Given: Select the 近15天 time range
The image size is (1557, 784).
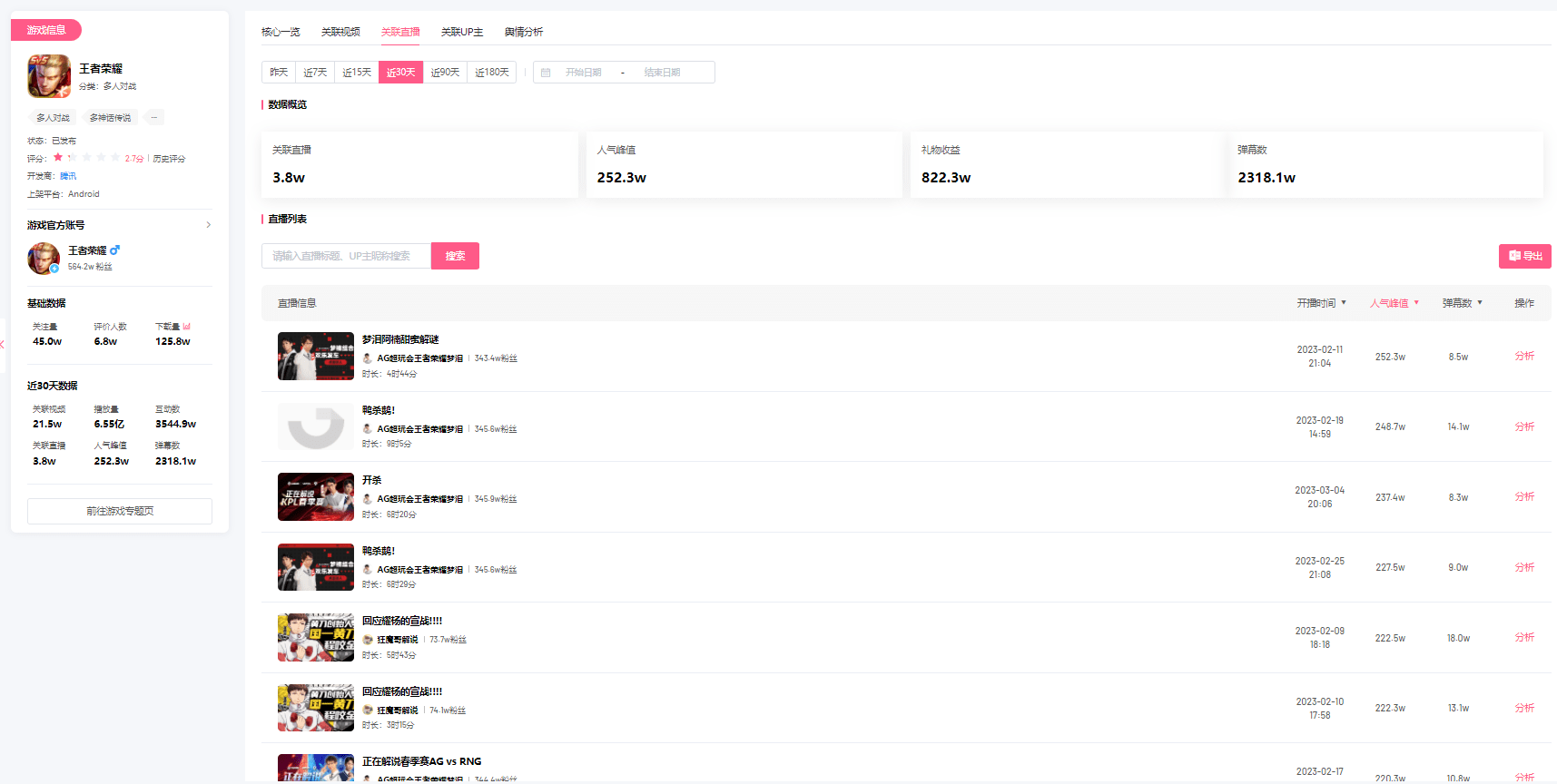Looking at the screenshot, I should point(357,73).
